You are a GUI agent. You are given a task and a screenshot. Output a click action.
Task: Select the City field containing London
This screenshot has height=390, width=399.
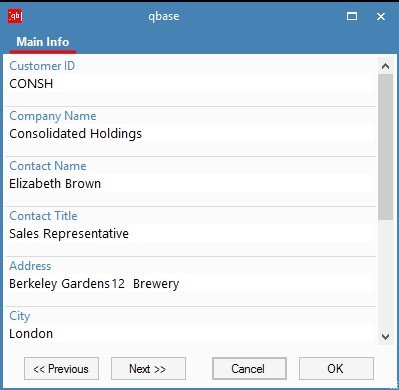[191, 334]
